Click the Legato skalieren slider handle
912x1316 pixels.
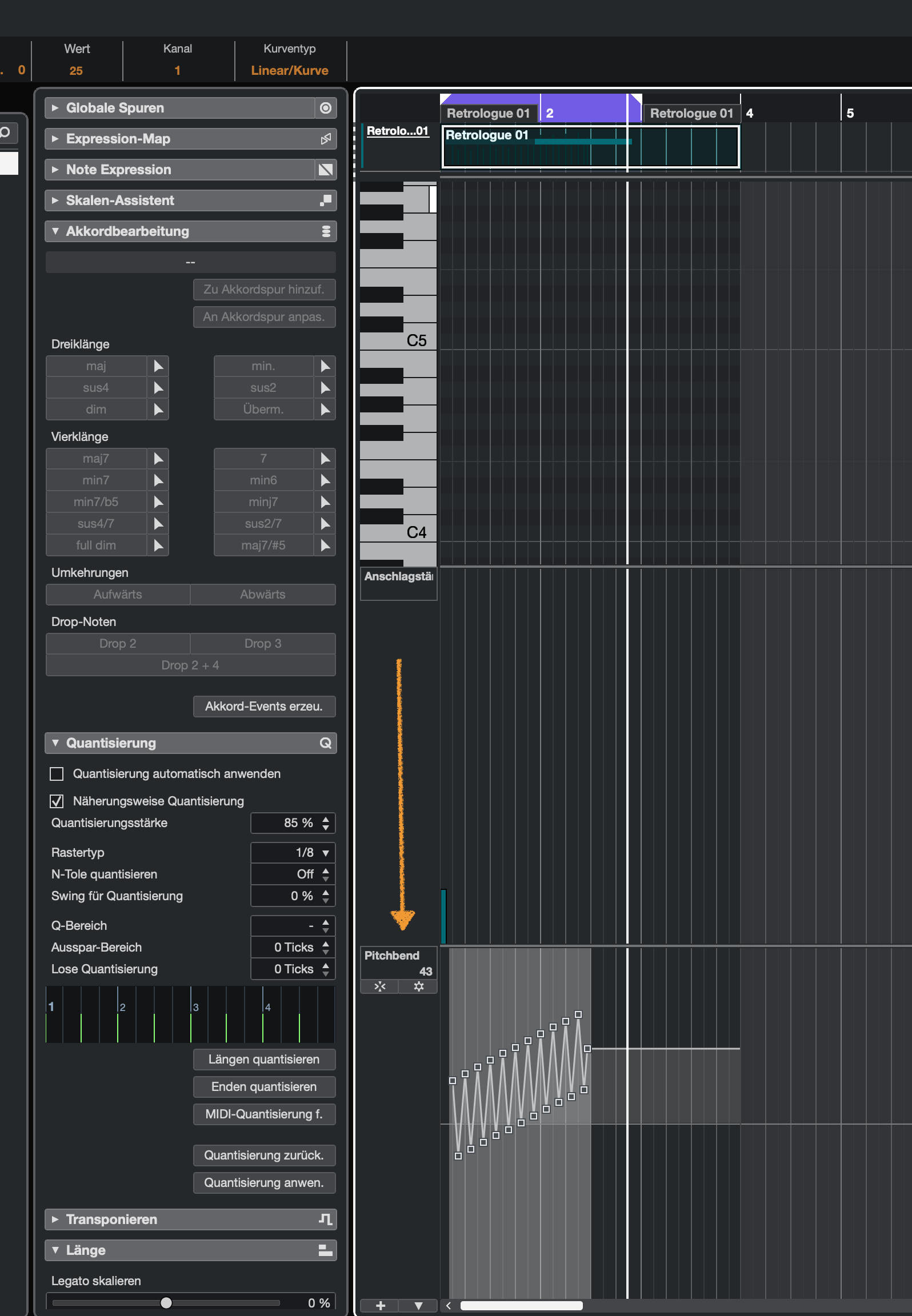point(166,1303)
